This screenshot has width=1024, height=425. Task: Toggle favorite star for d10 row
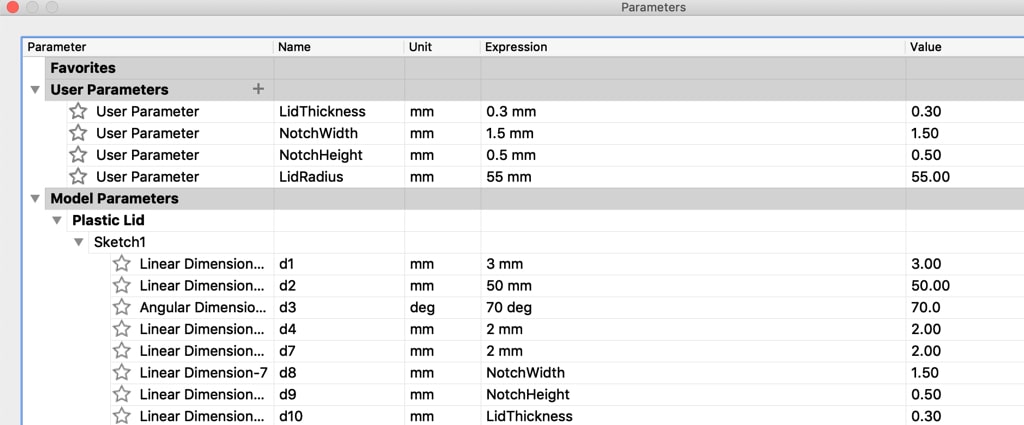pos(121,416)
